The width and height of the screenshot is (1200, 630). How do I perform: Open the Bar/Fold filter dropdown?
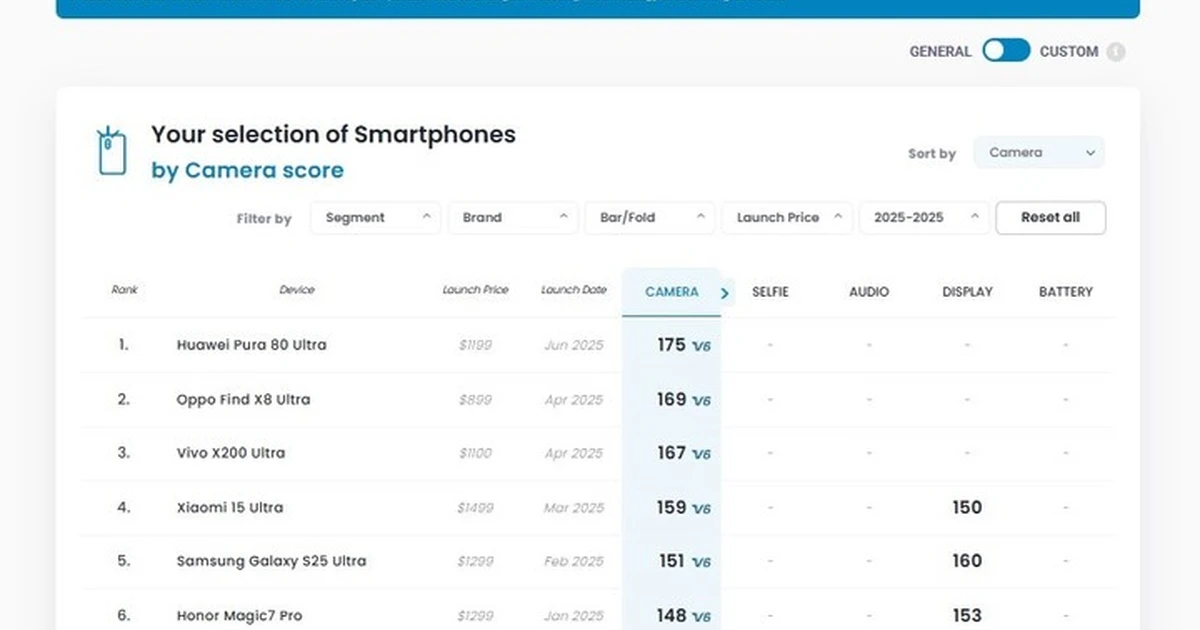(x=651, y=218)
